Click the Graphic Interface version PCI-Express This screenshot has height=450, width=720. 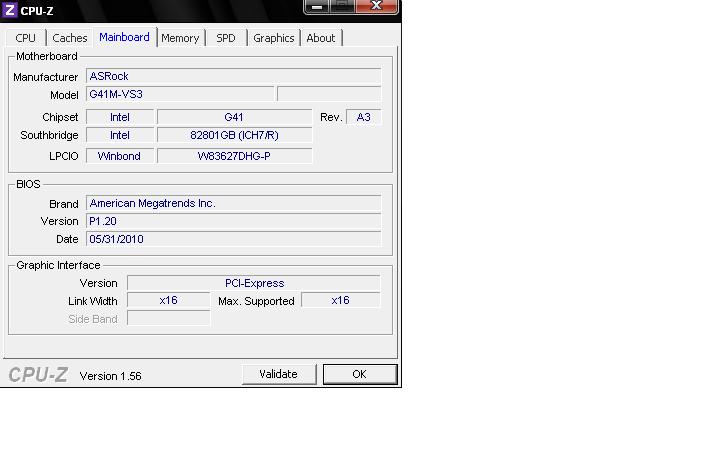click(x=253, y=283)
